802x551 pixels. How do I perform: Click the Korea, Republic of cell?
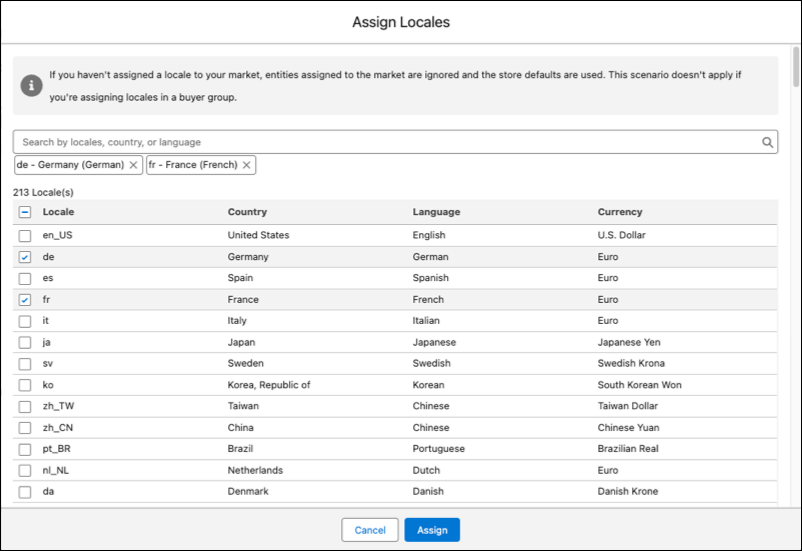click(269, 385)
